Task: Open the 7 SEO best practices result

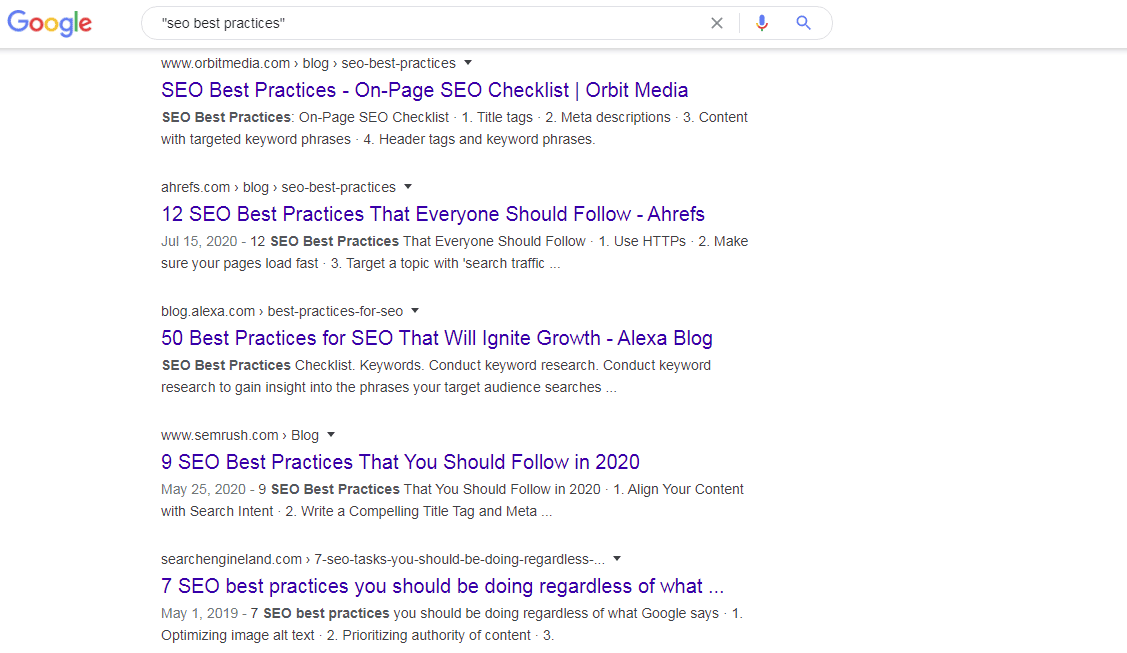Action: pos(442,586)
